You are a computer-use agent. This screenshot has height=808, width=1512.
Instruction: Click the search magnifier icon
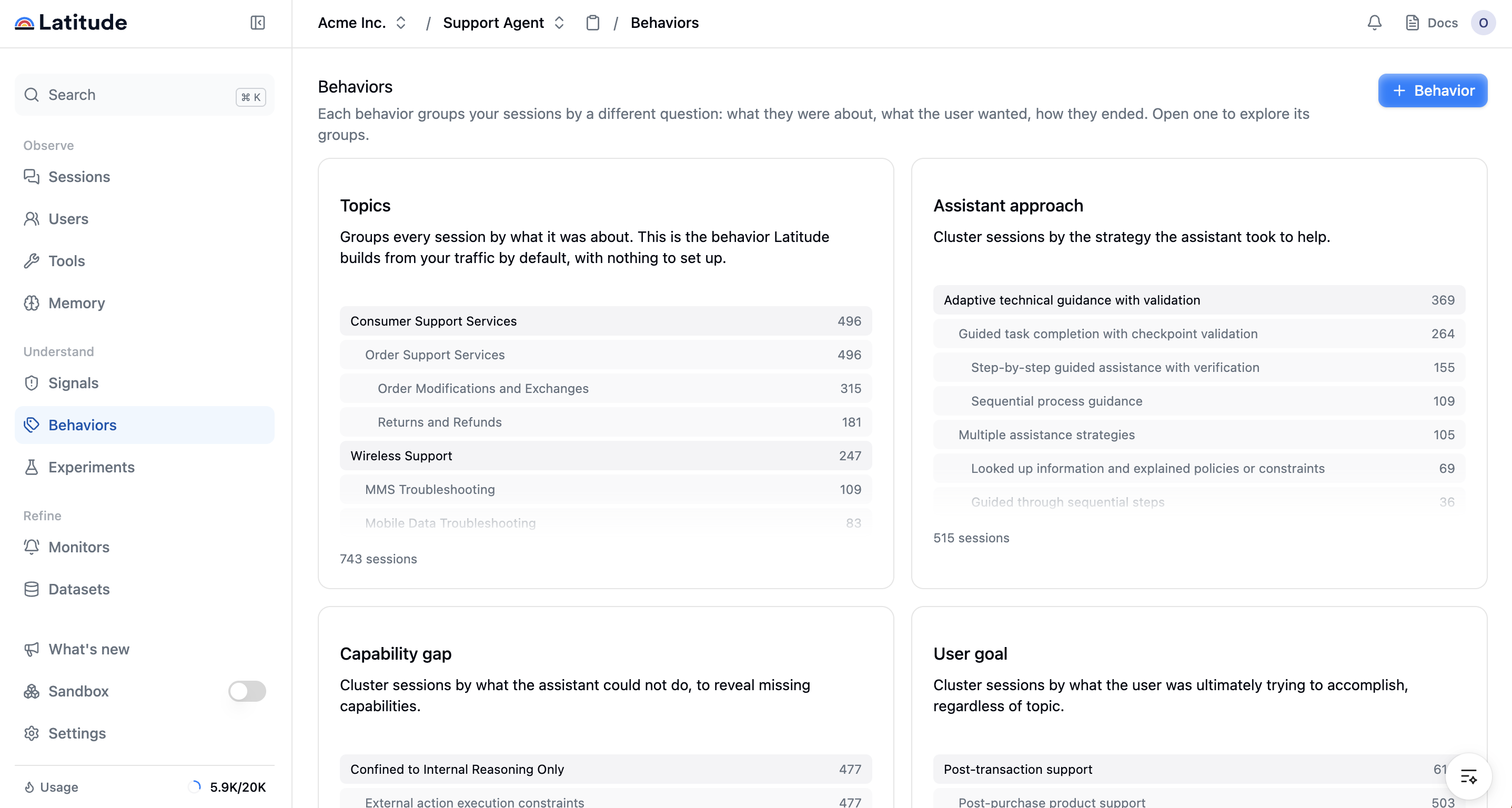click(x=32, y=95)
